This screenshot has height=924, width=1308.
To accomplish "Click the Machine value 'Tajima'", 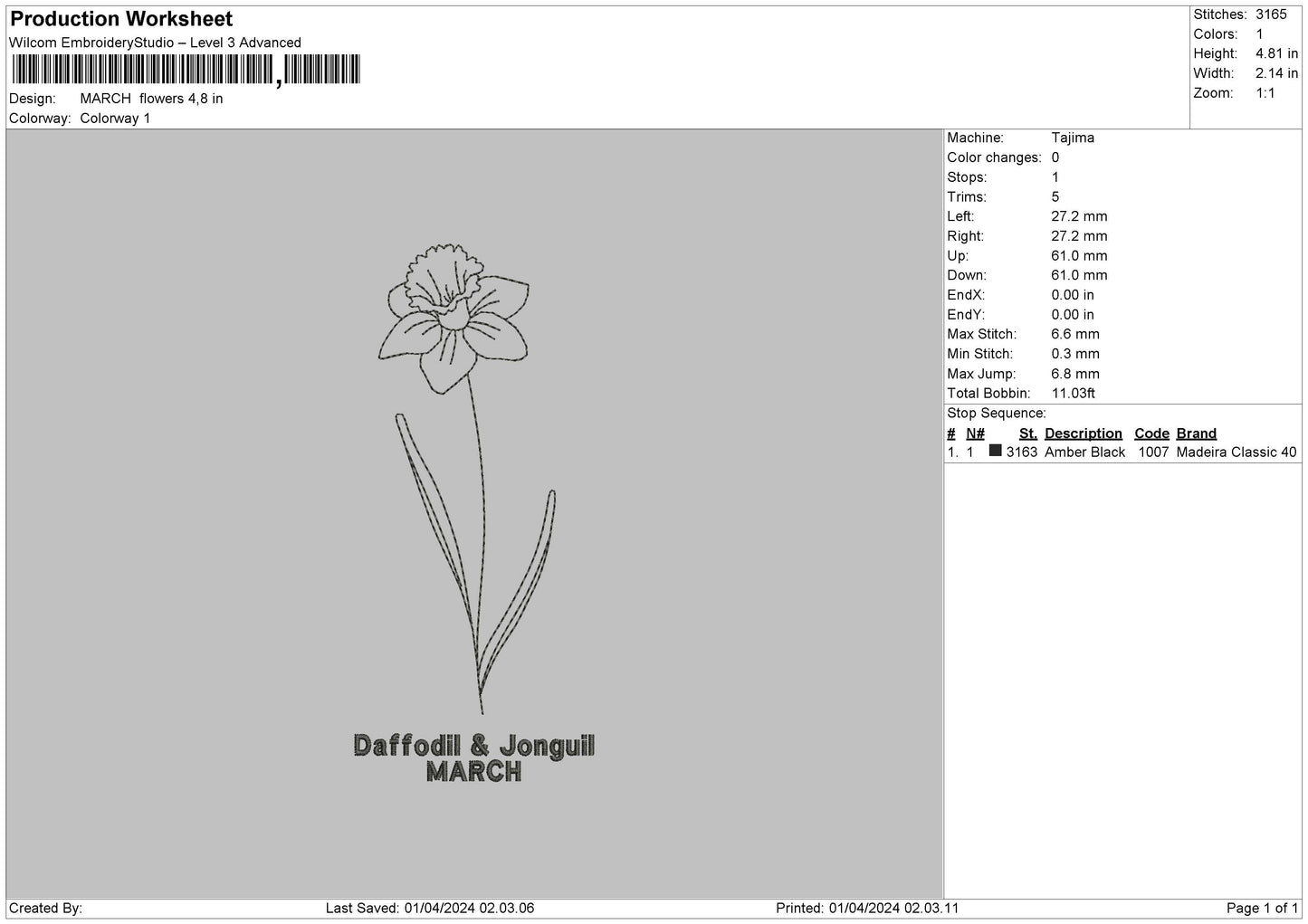I will coord(1073,138).
